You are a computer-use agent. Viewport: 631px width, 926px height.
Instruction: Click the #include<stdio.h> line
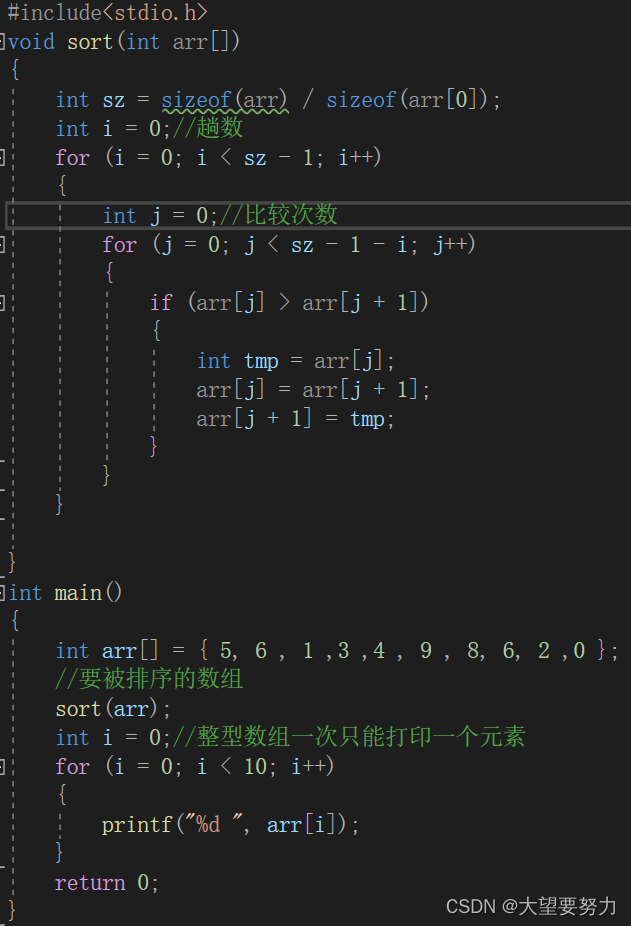[x=107, y=12]
